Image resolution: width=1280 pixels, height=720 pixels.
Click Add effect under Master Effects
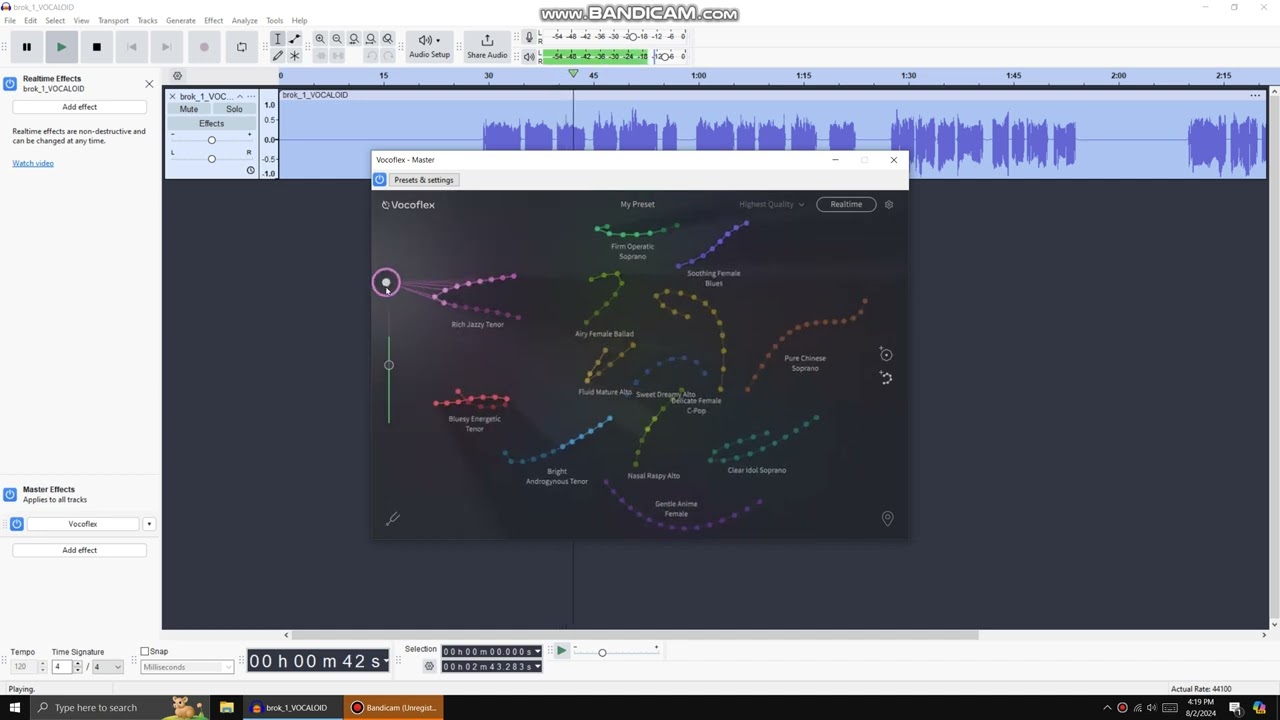(80, 550)
